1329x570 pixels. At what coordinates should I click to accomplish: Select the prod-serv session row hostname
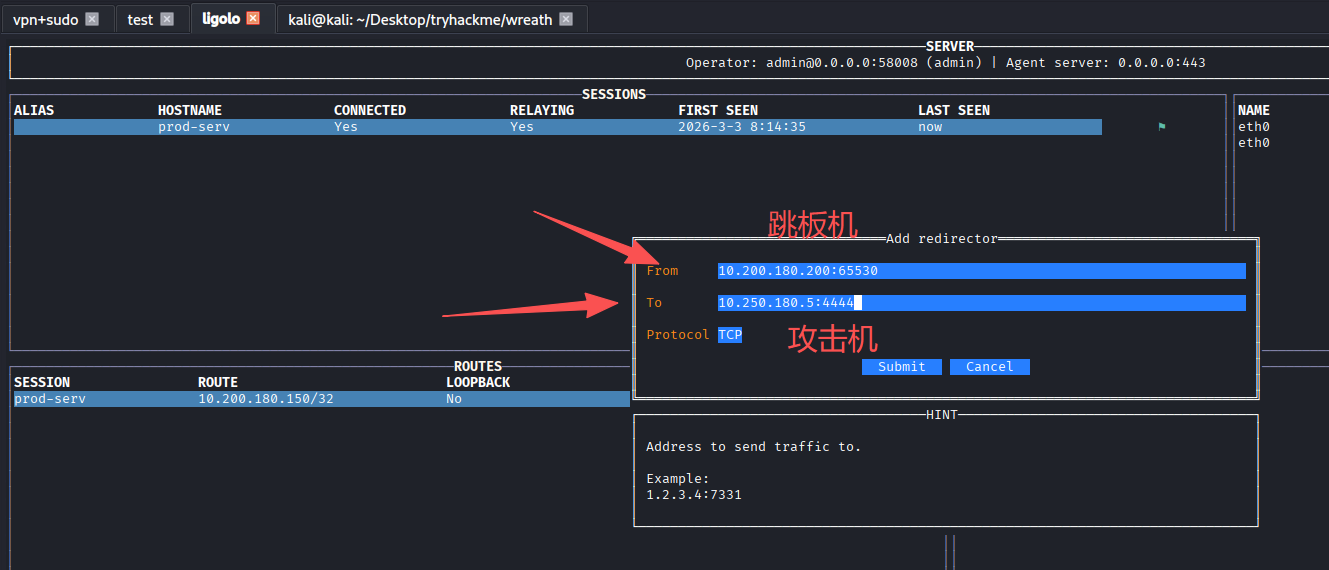(x=194, y=127)
